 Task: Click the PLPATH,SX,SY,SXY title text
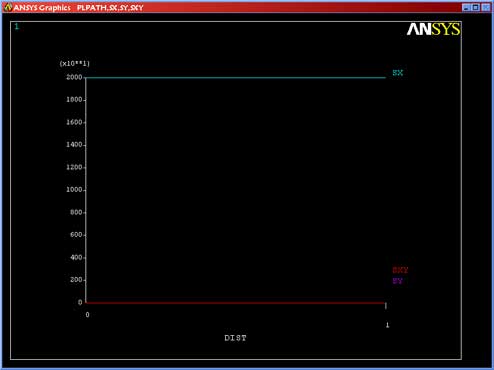pyautogui.click(x=110, y=8)
